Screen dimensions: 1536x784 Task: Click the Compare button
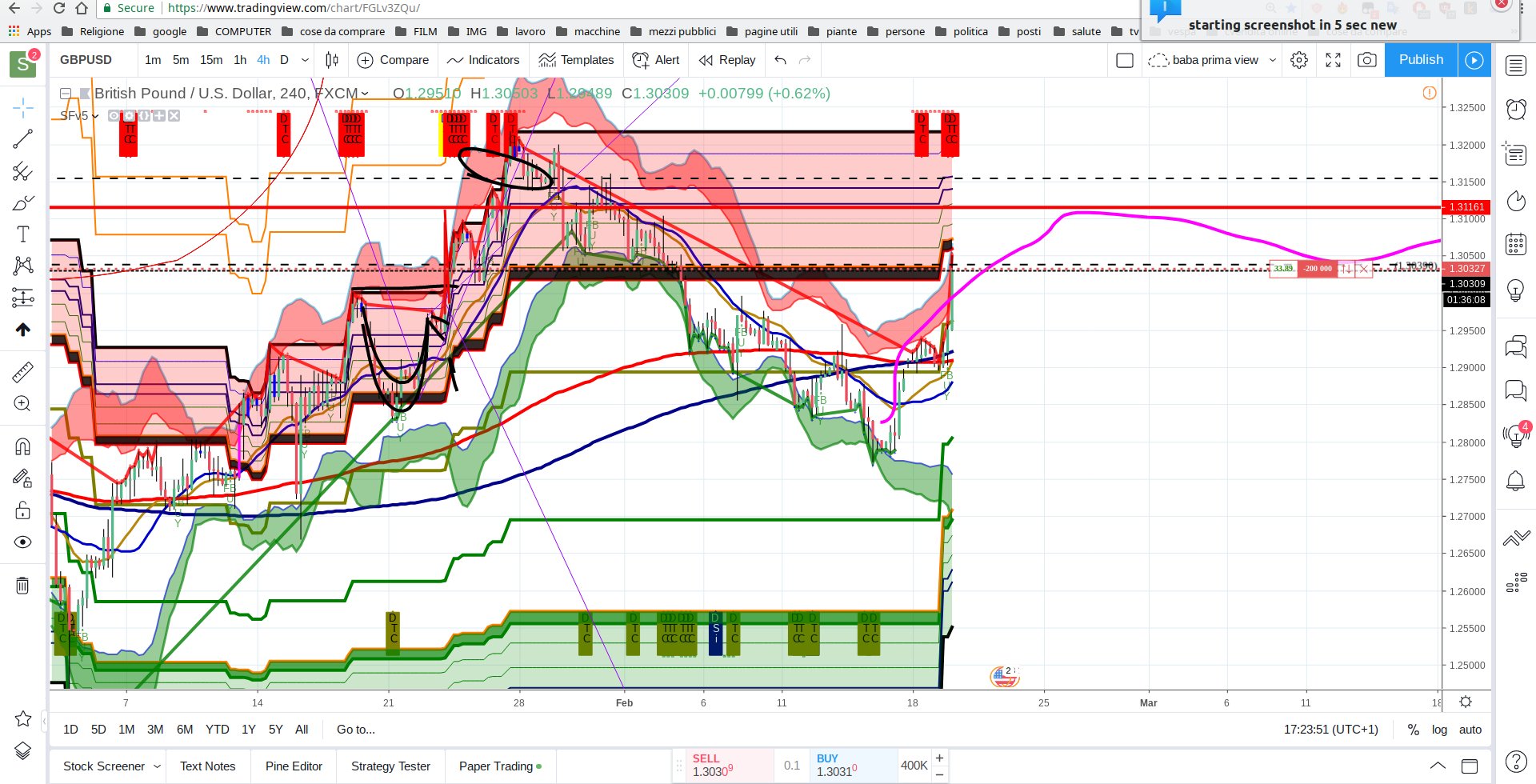click(x=393, y=60)
